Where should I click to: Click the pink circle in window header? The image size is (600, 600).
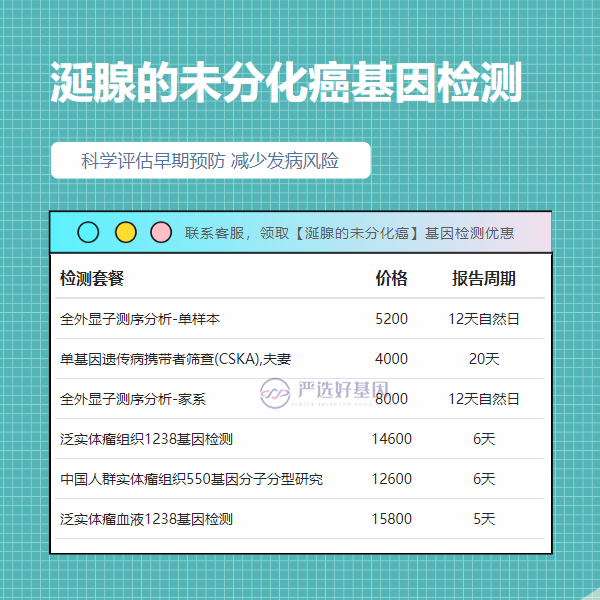(161, 232)
